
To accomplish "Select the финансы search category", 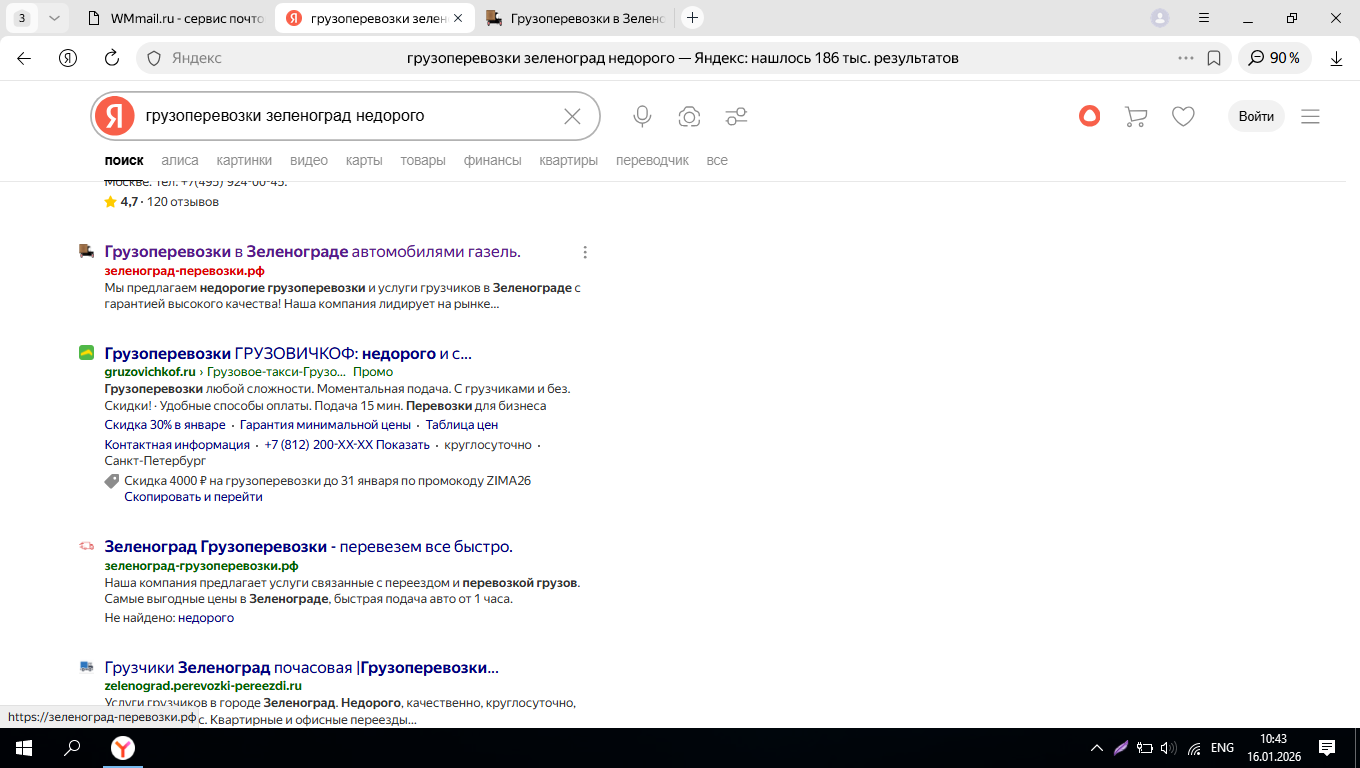I will point(493,160).
